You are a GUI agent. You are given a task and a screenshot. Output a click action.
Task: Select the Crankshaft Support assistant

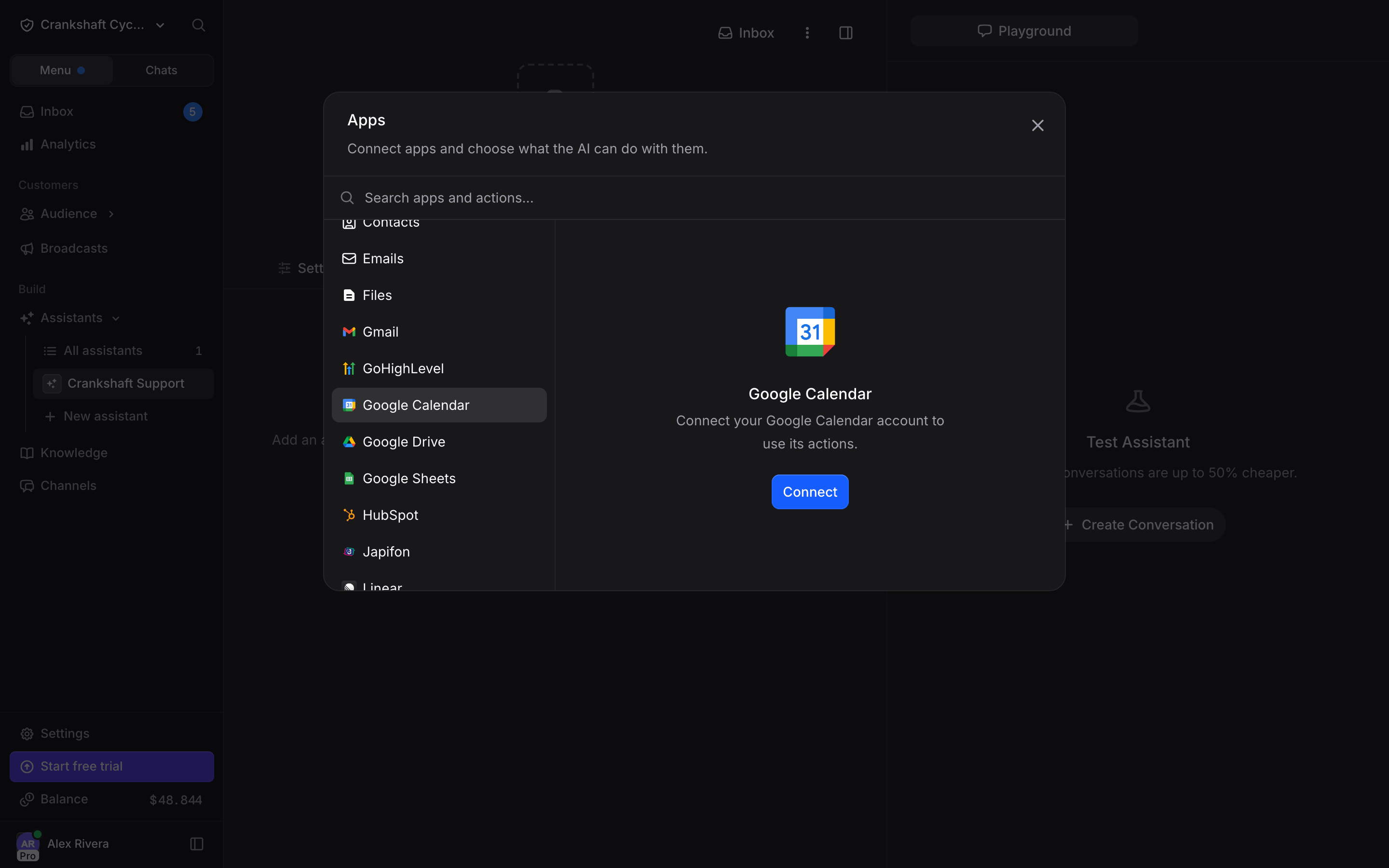tap(123, 383)
